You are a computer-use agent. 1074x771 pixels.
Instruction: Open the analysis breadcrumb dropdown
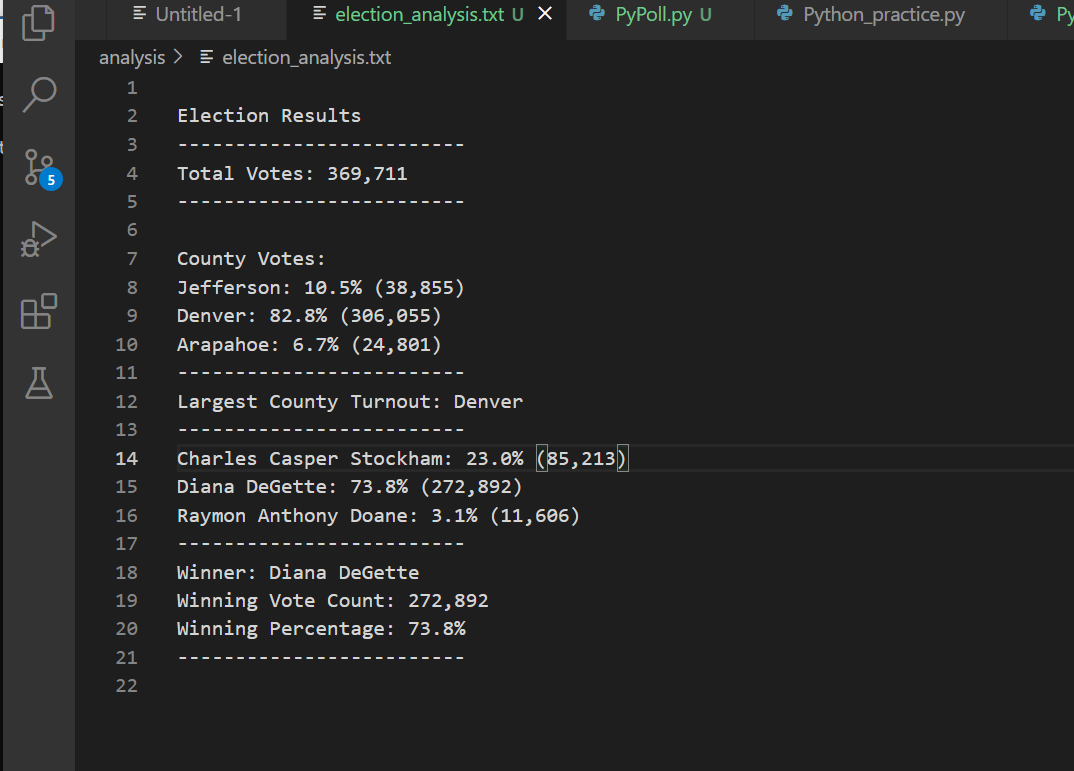tap(131, 57)
